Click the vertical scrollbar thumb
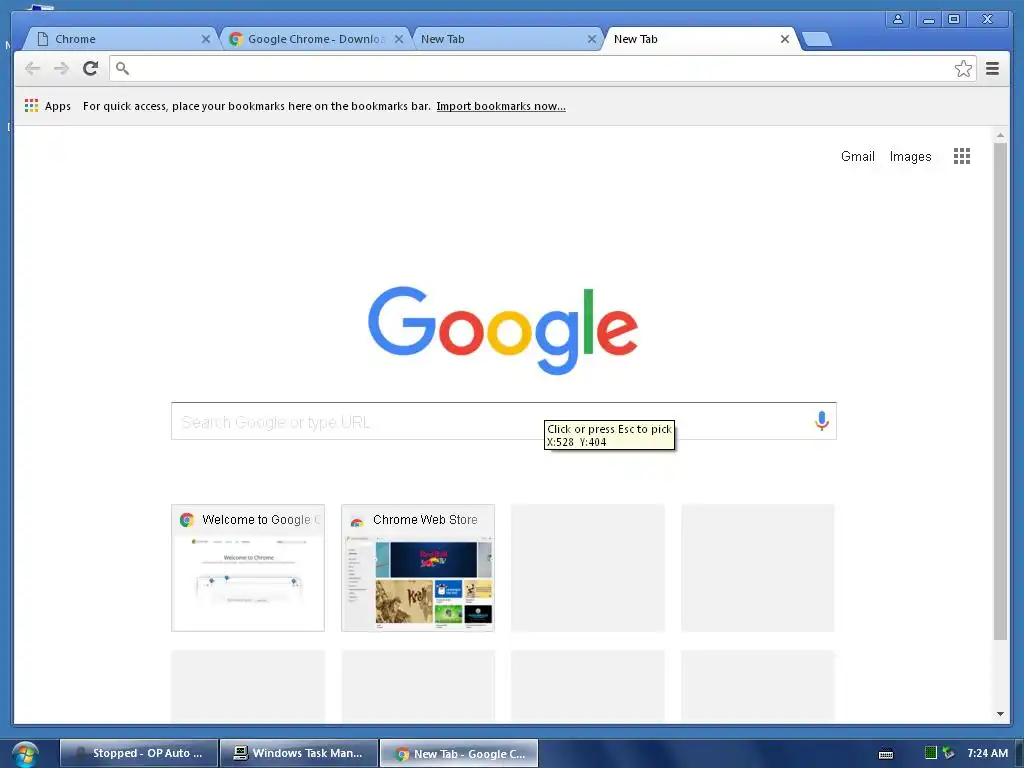This screenshot has width=1024, height=768. (1000, 391)
